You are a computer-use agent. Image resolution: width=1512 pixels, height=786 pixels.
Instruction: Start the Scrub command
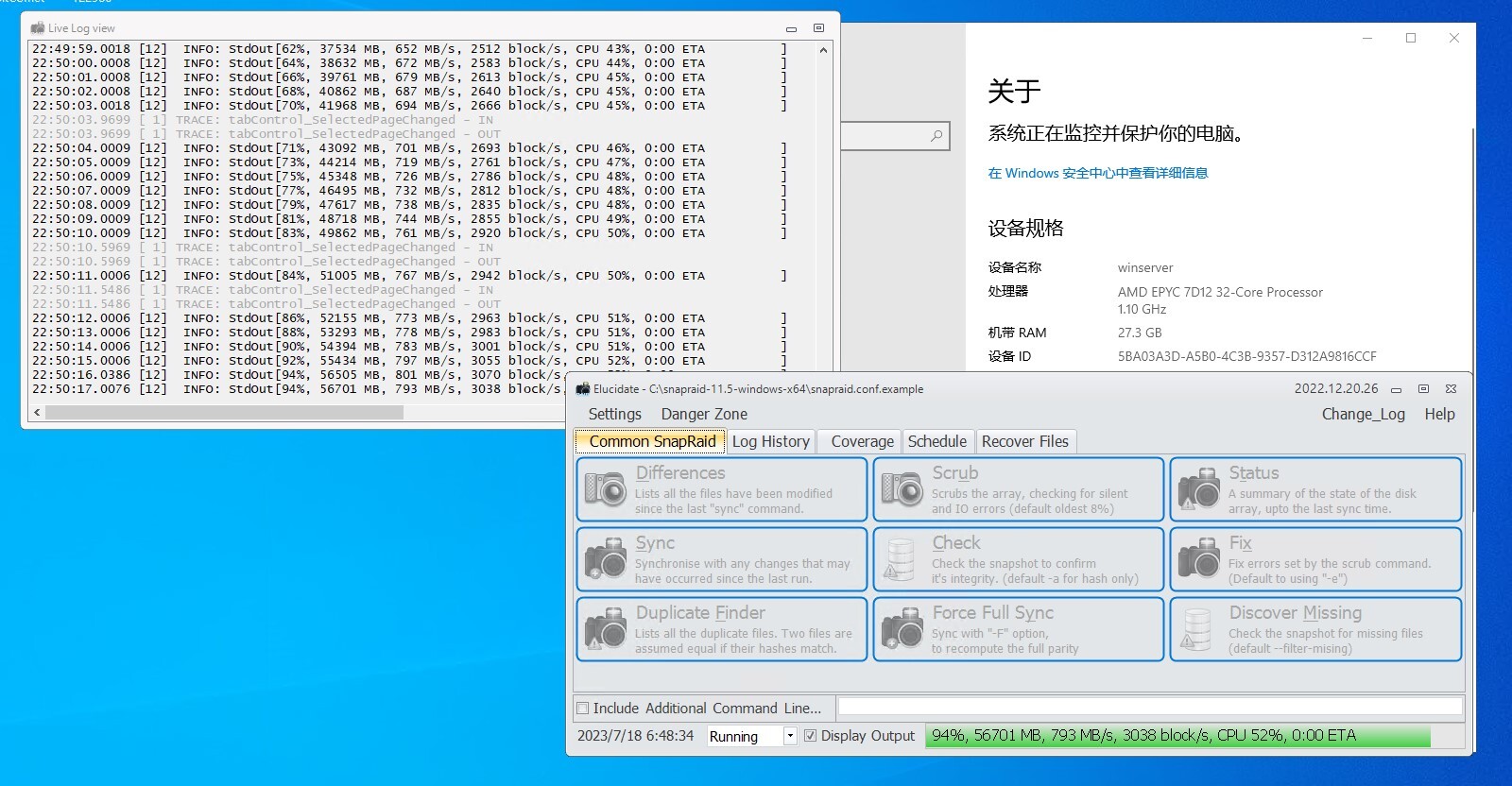[1019, 489]
